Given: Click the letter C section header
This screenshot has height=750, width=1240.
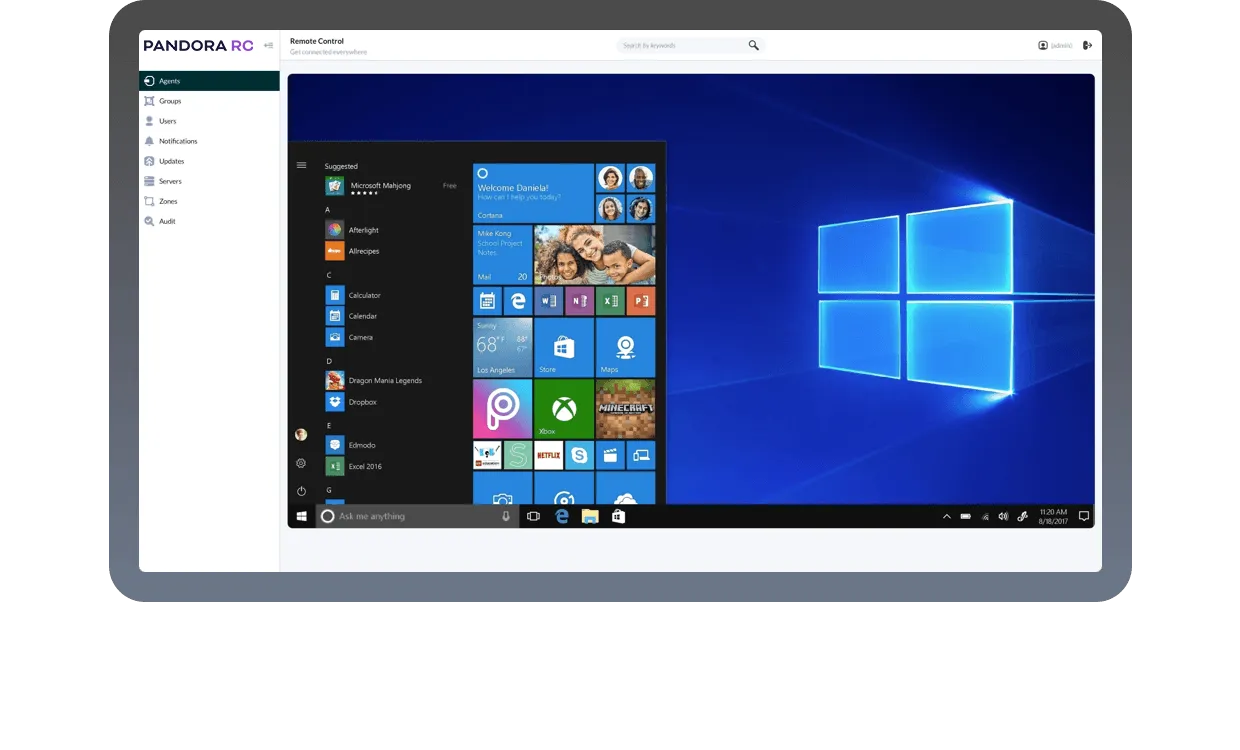Looking at the screenshot, I should pyautogui.click(x=329, y=275).
